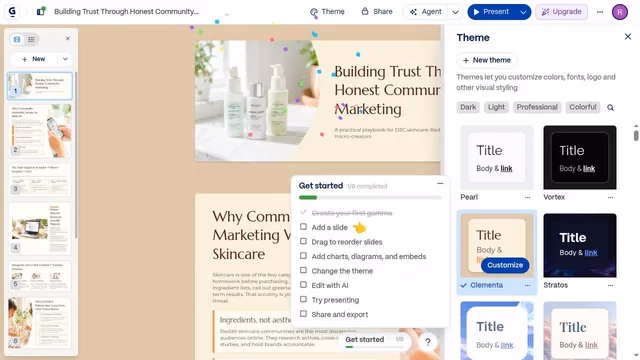The height and width of the screenshot is (360, 640).
Task: Select slide 2 thumbnail
Action: coord(40,131)
